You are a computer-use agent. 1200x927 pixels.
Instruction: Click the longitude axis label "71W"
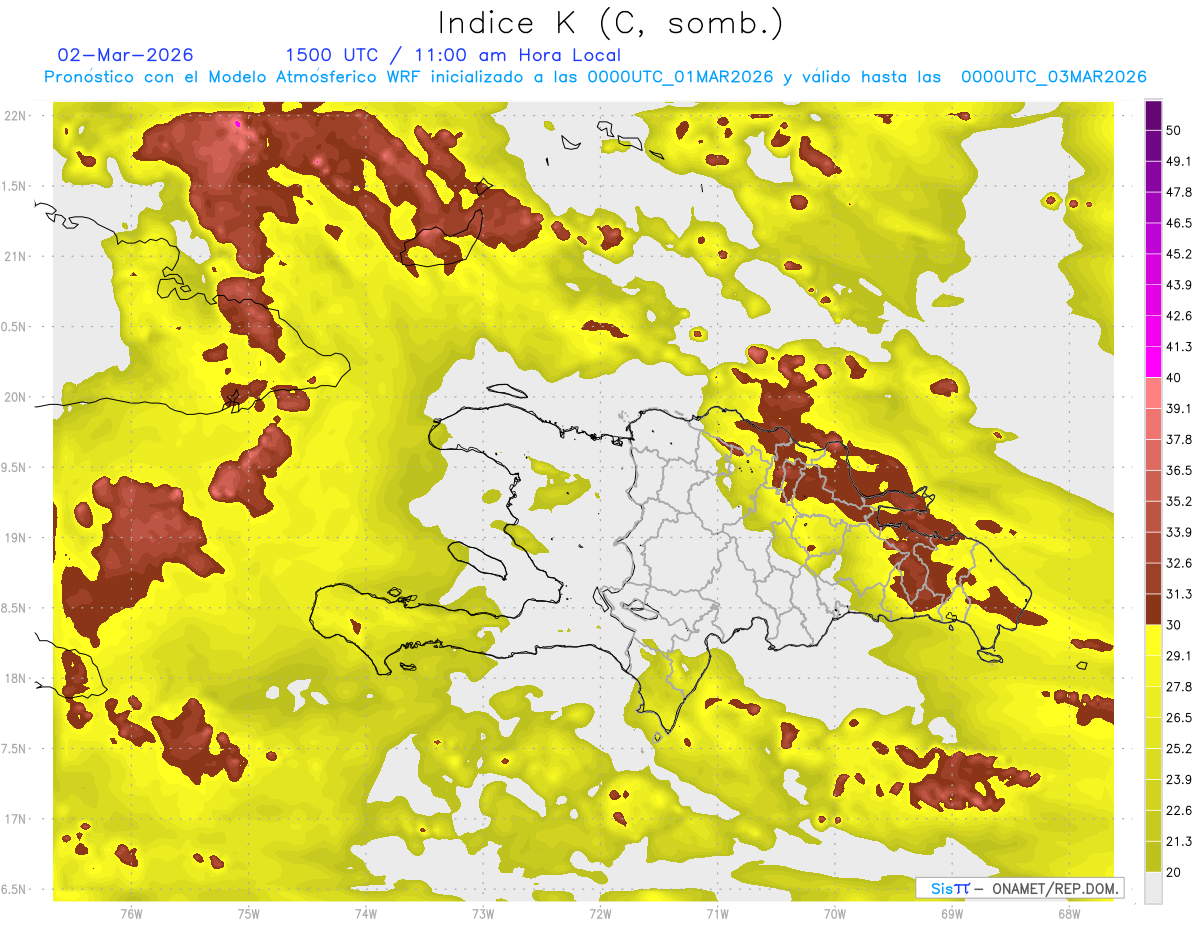[x=717, y=914]
